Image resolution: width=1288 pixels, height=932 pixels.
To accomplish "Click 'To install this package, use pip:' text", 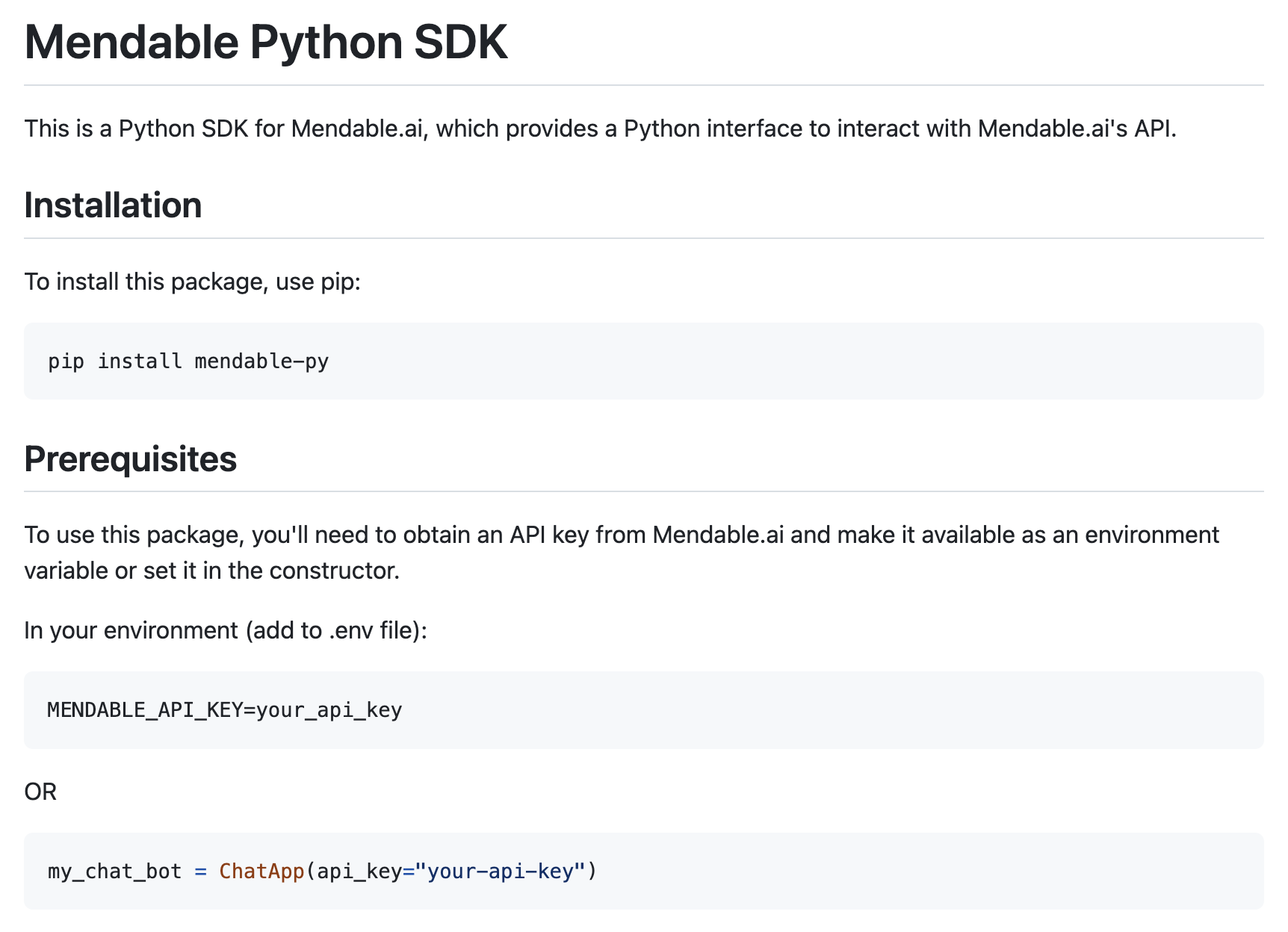I will [x=192, y=282].
